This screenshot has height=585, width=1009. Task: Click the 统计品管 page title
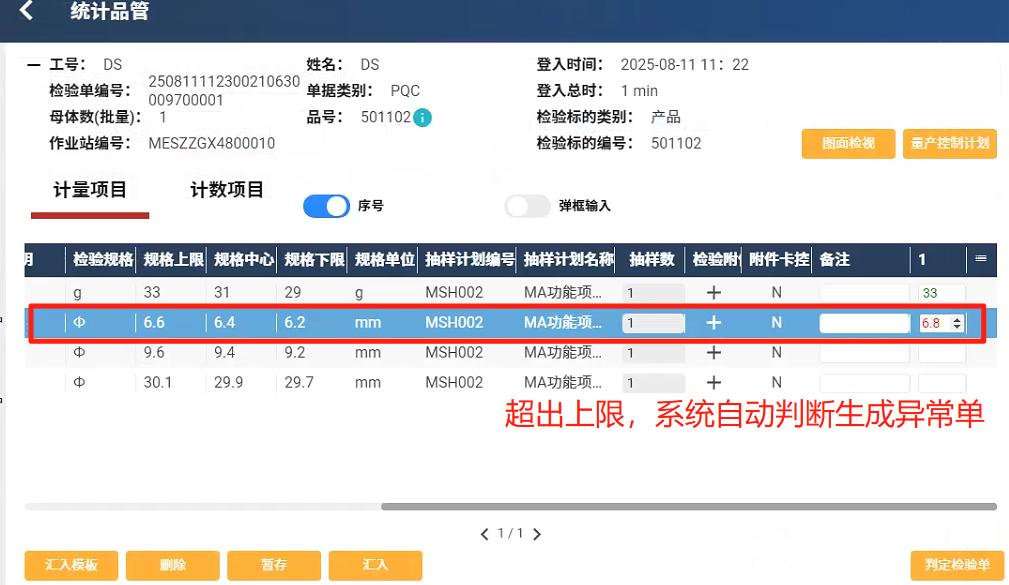tap(110, 11)
